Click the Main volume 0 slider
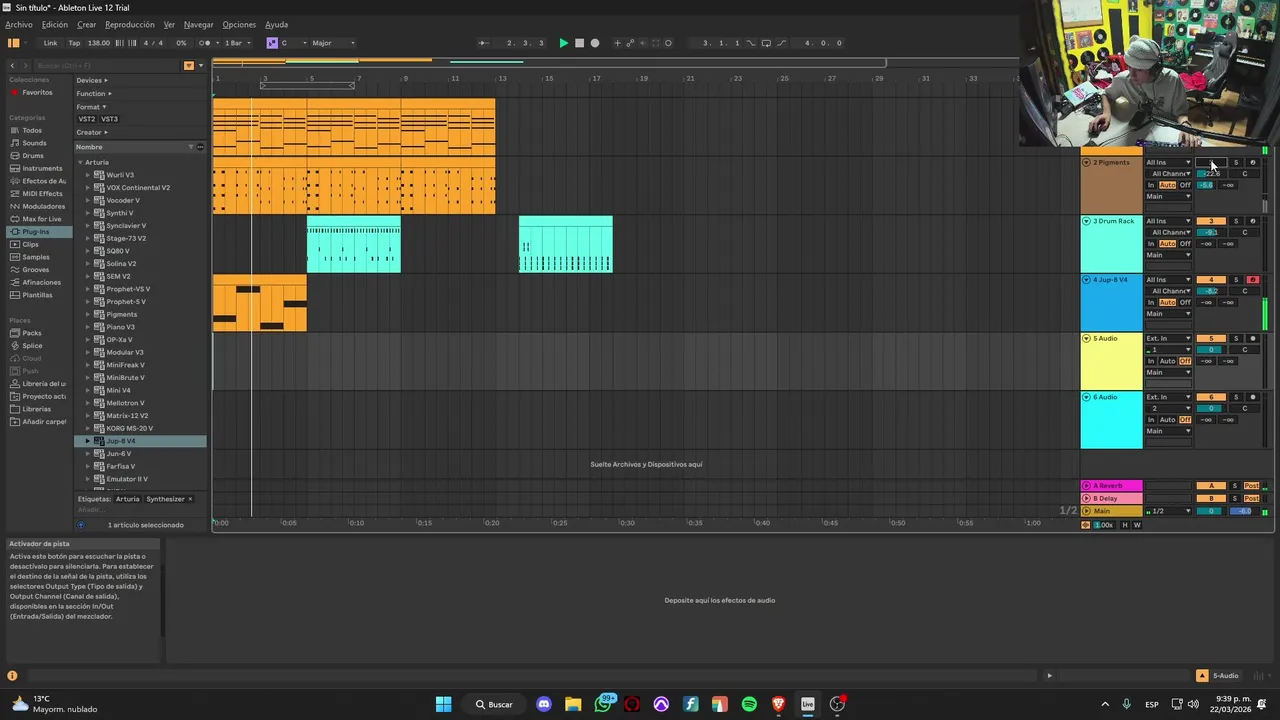 [x=1211, y=511]
